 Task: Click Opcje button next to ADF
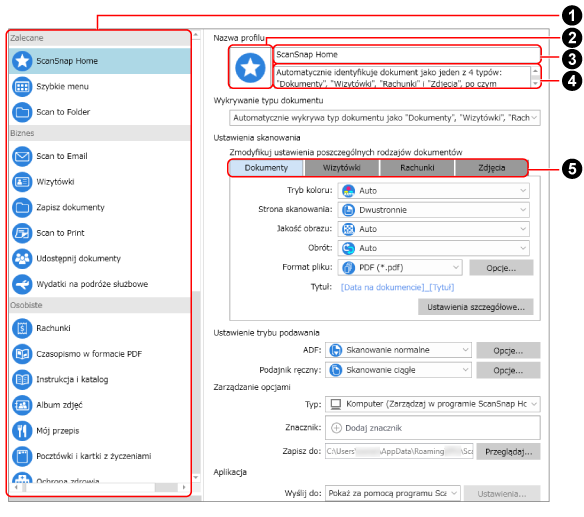pyautogui.click(x=508, y=351)
